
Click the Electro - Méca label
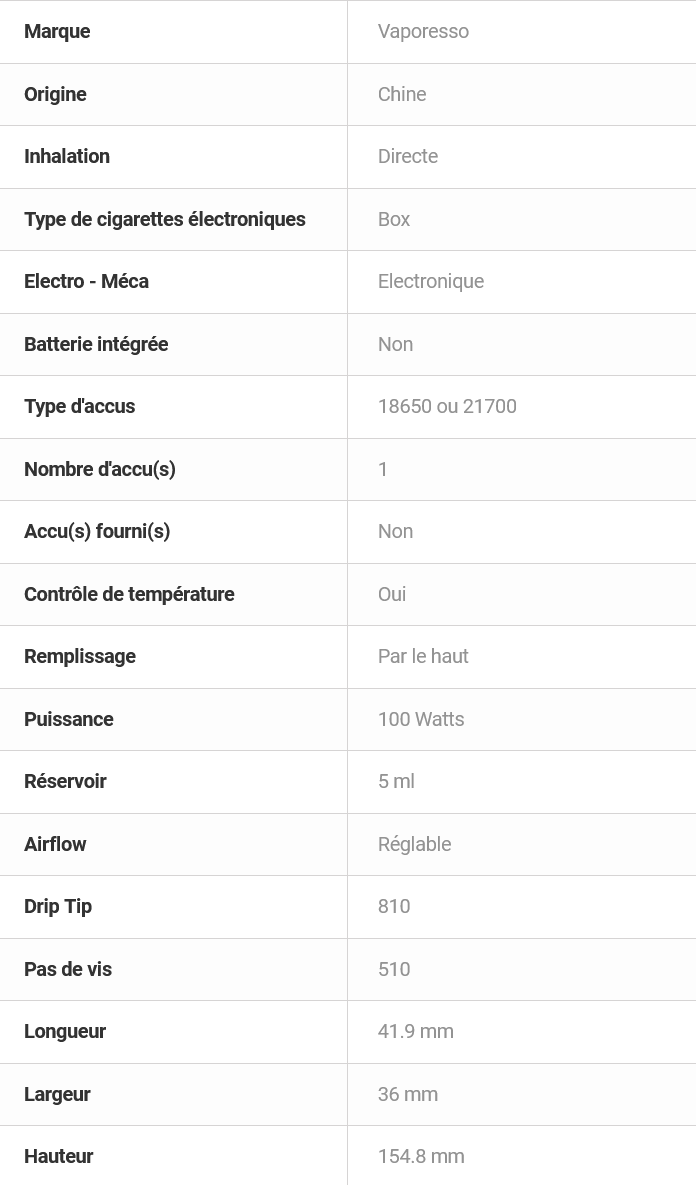[86, 281]
